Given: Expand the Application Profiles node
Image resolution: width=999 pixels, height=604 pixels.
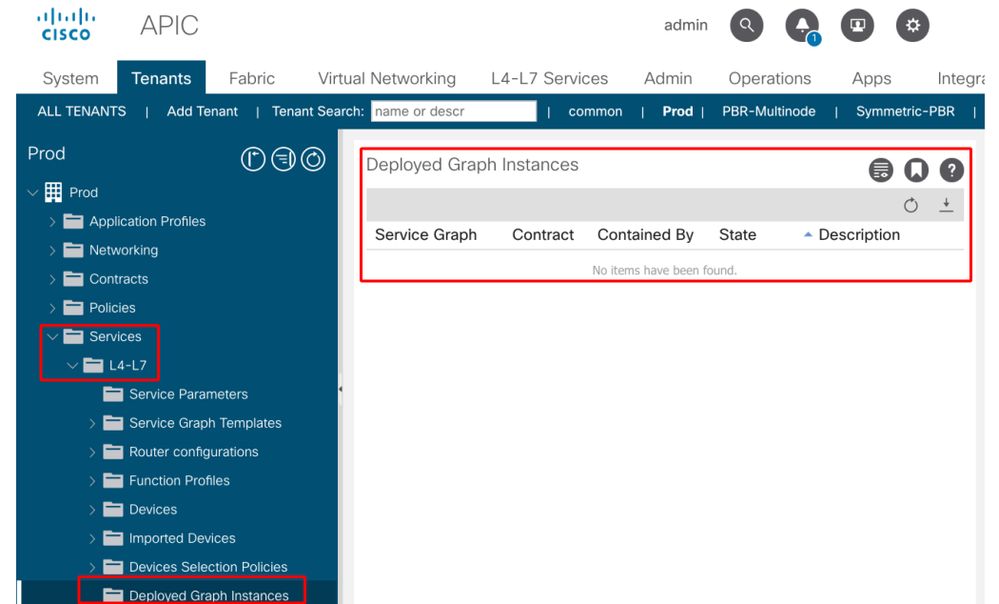Looking at the screenshot, I should (52, 222).
